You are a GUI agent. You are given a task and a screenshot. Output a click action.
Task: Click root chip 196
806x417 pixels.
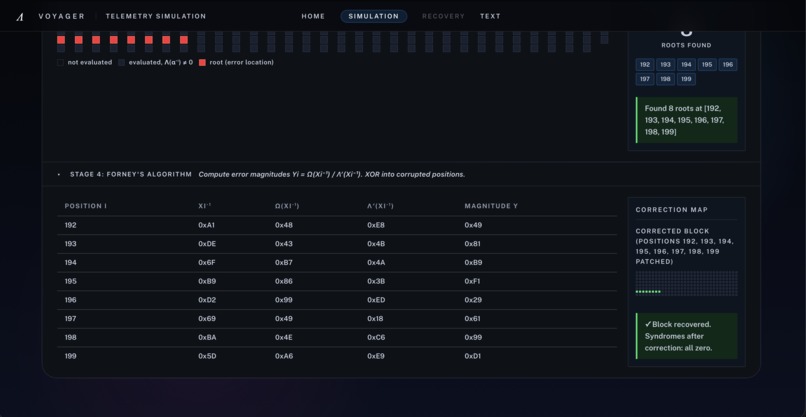[727, 65]
